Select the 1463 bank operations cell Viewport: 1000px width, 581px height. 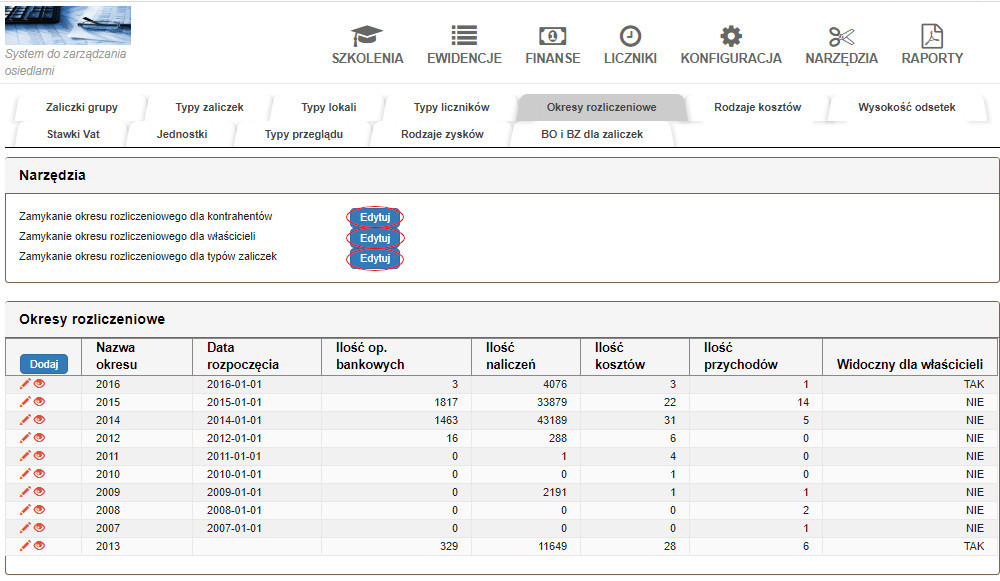(396, 420)
